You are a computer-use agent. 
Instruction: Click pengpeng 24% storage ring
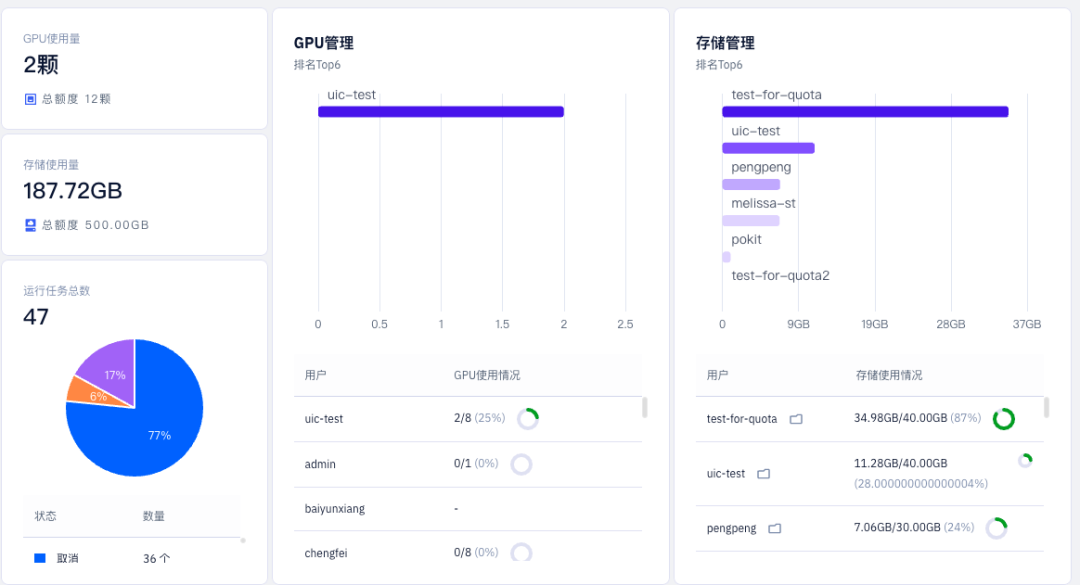click(x=997, y=528)
